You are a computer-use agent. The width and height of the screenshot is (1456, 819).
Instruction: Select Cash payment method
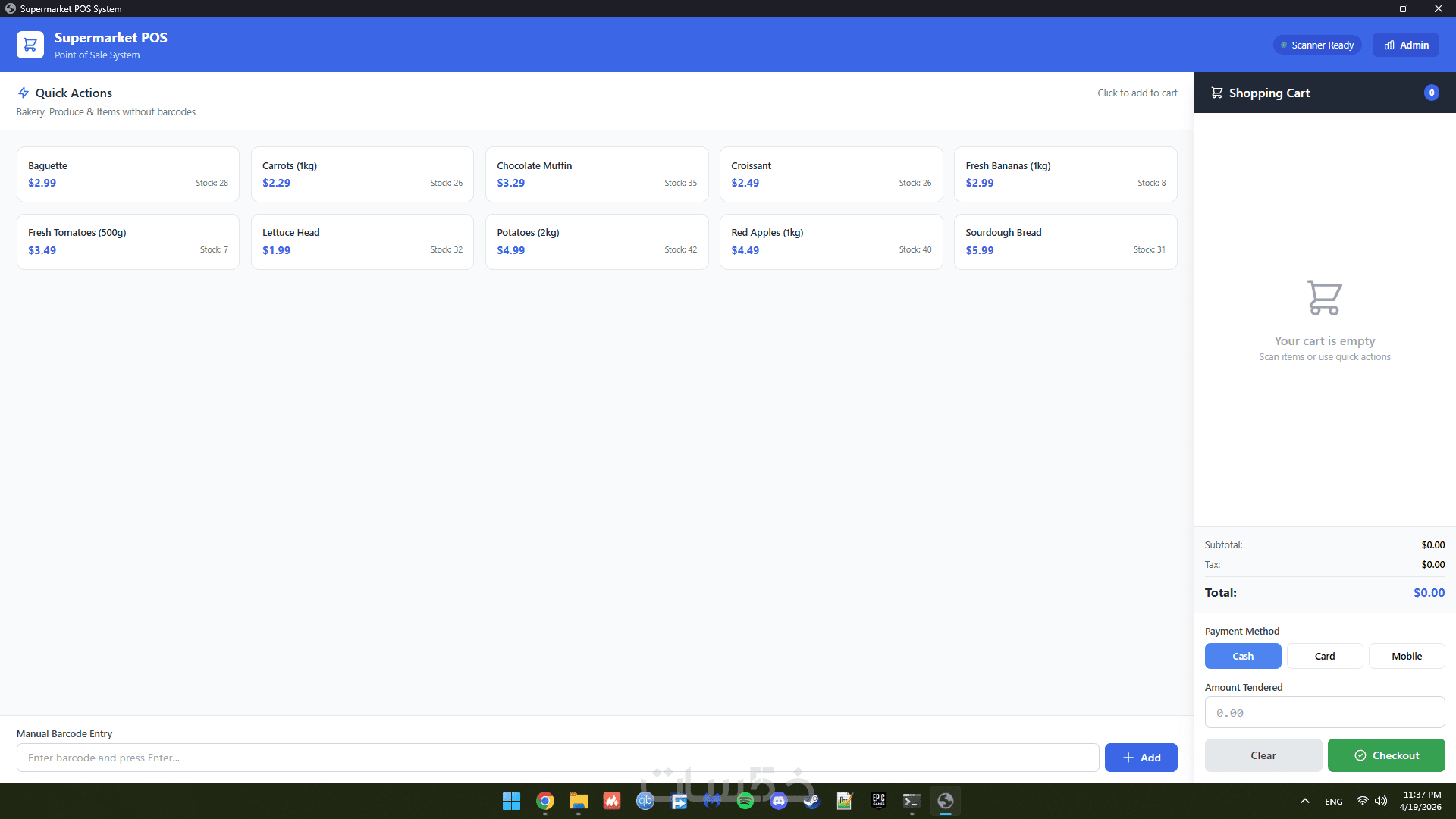point(1242,656)
